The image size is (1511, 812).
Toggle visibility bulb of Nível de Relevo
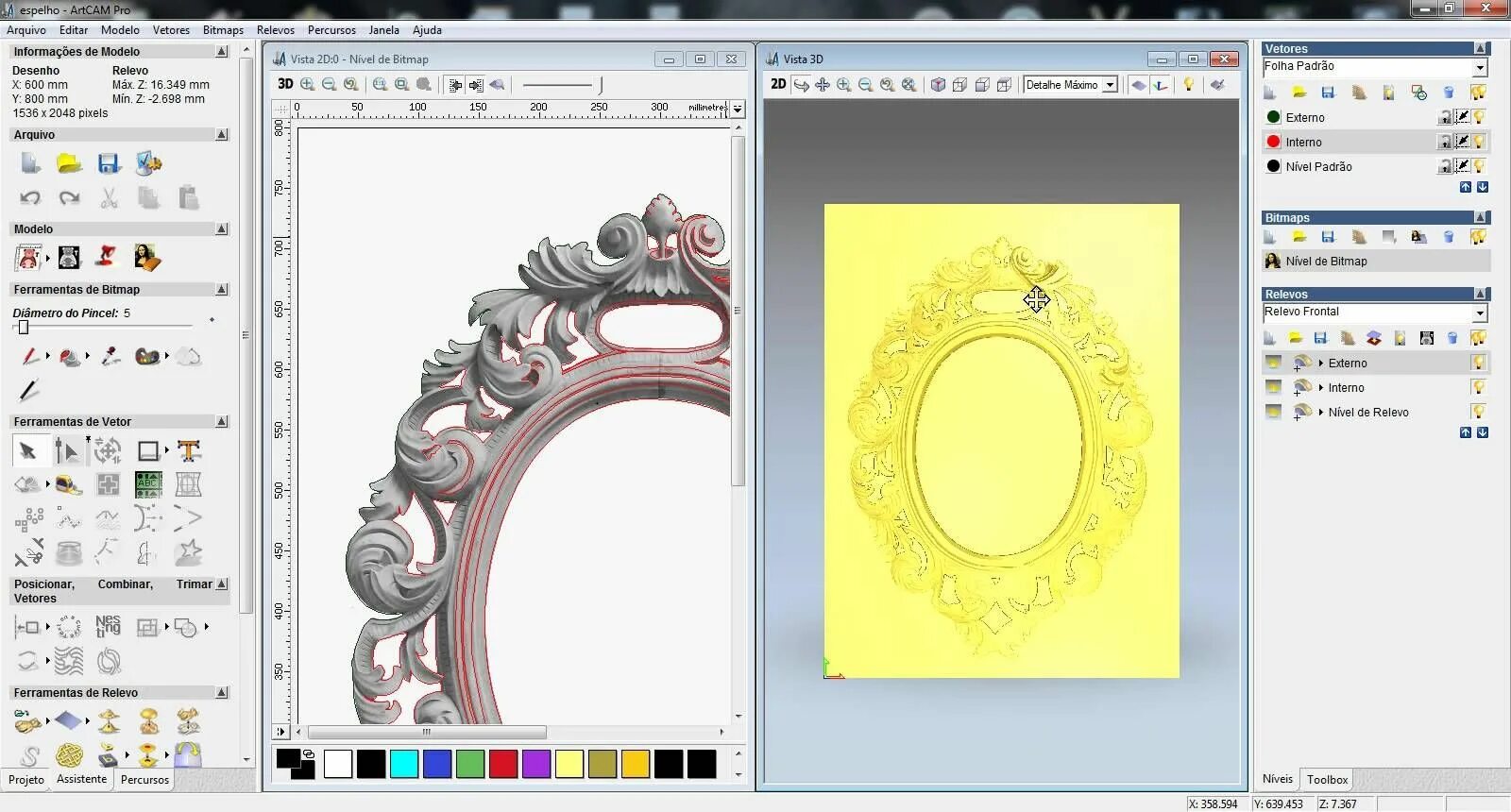(x=1478, y=412)
